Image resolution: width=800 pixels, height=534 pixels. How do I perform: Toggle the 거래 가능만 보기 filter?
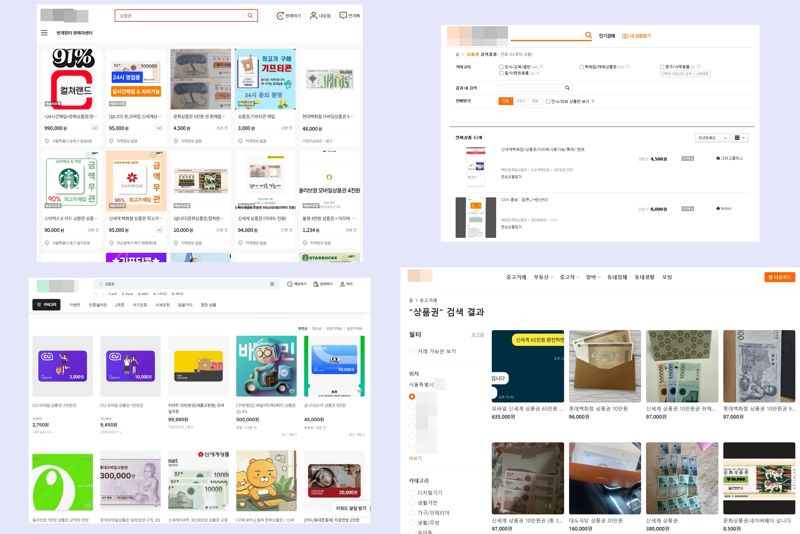click(x=413, y=351)
